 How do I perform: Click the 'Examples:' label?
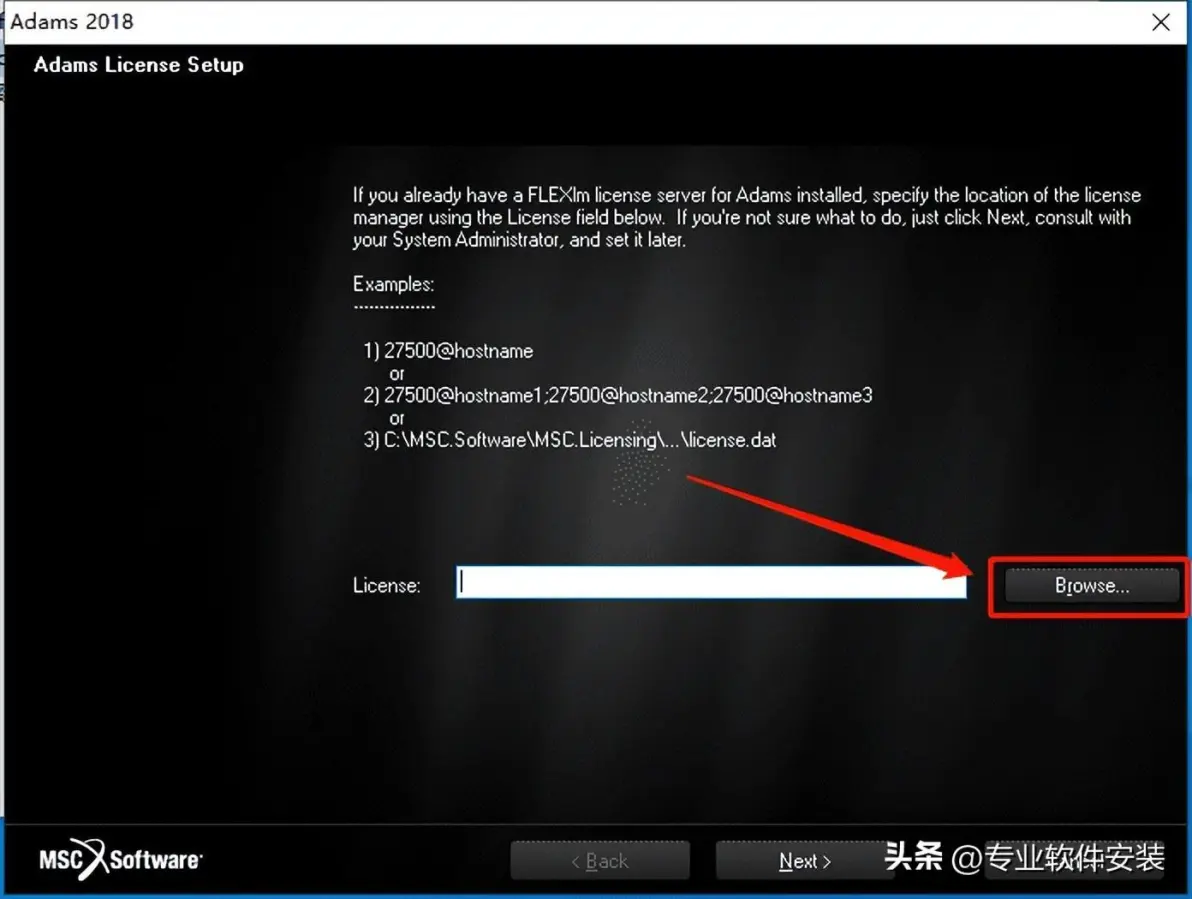click(x=394, y=285)
